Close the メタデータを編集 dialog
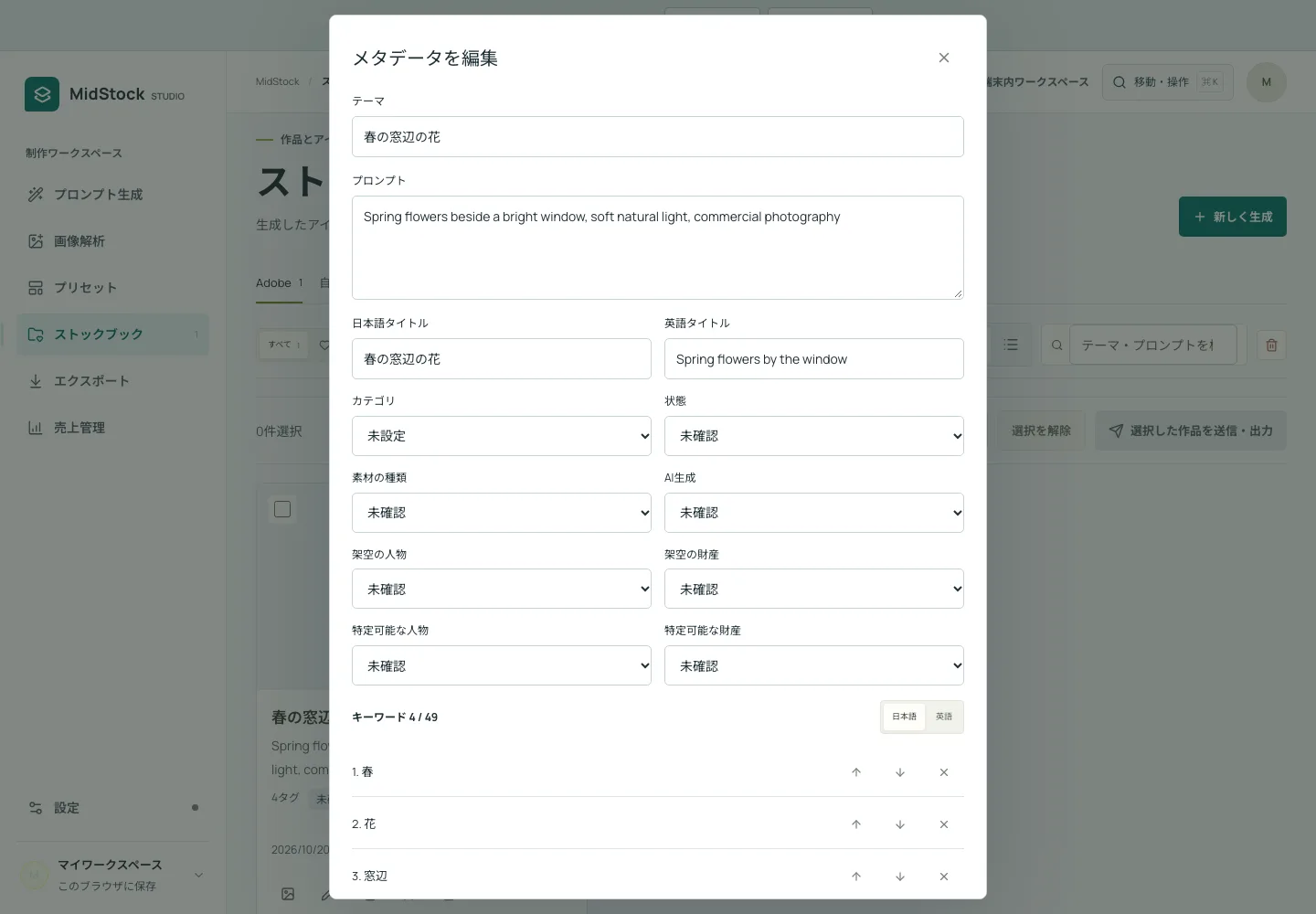 pyautogui.click(x=944, y=58)
